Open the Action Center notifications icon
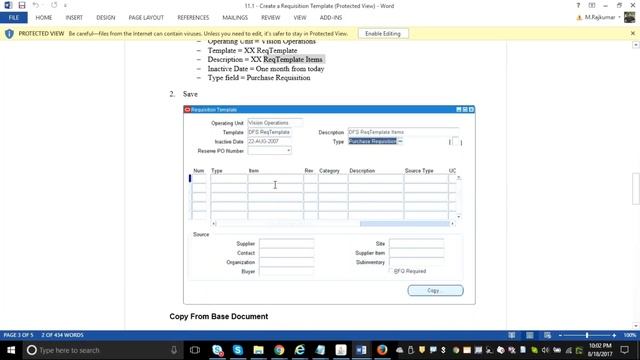 point(625,350)
